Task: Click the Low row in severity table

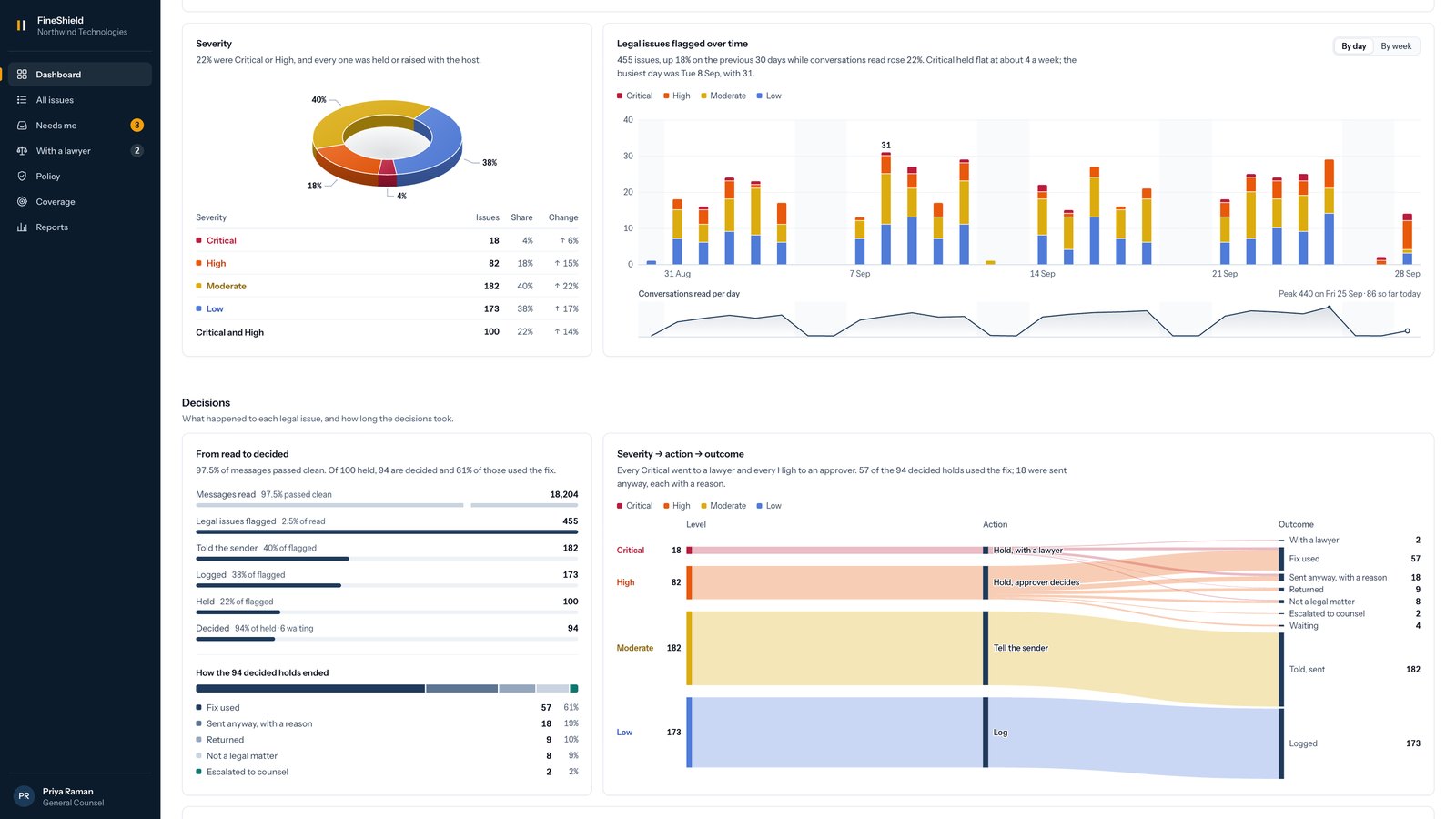Action: 387,308
